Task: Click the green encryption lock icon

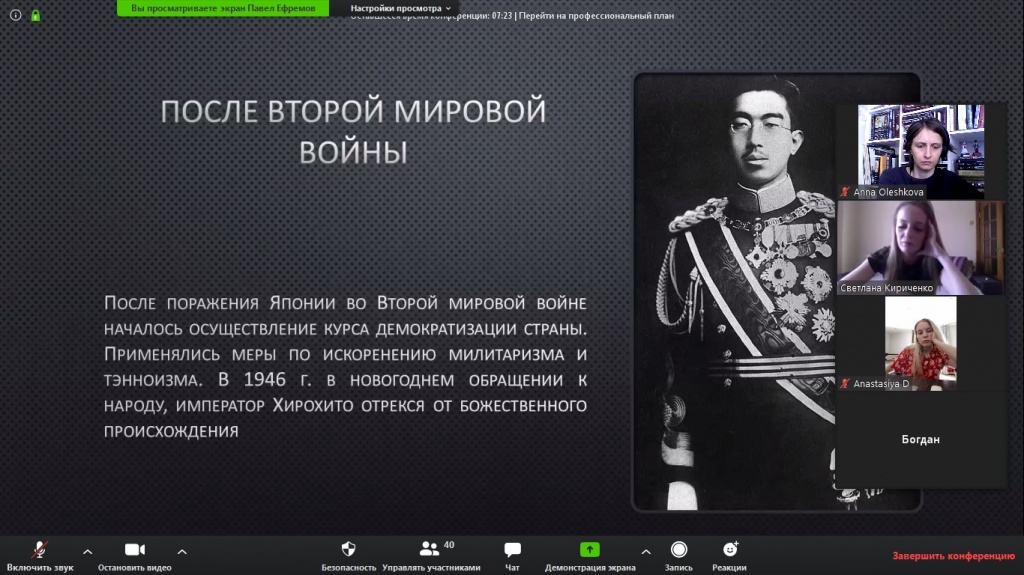Action: click(35, 15)
